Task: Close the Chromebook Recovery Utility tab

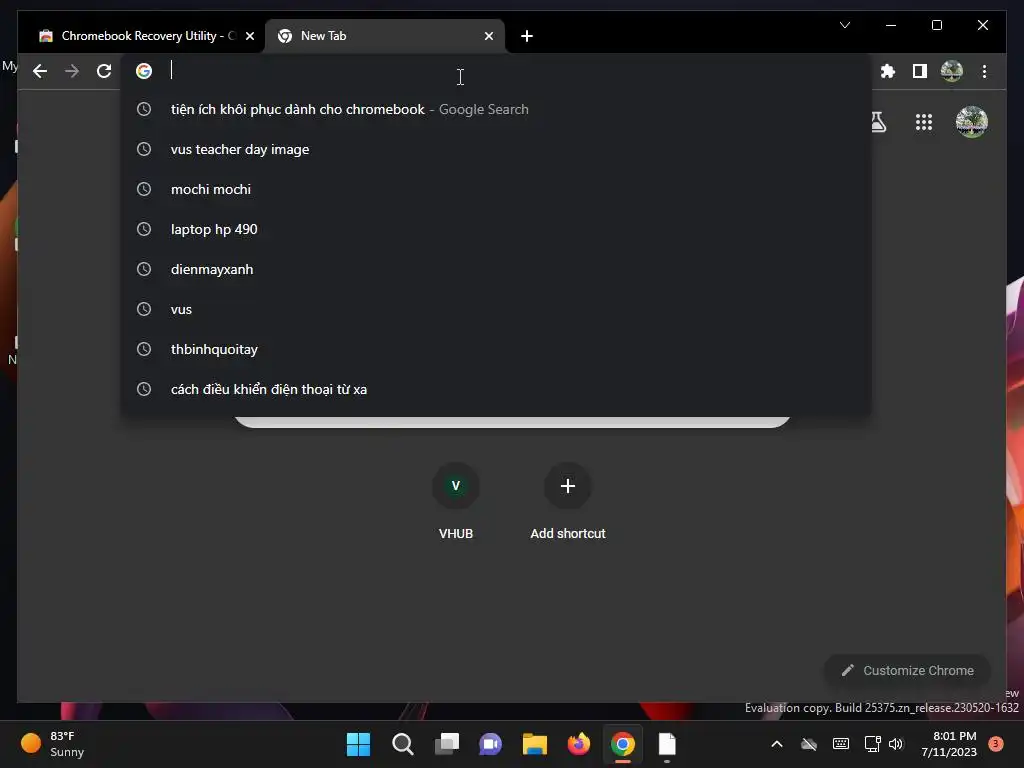Action: click(x=249, y=36)
